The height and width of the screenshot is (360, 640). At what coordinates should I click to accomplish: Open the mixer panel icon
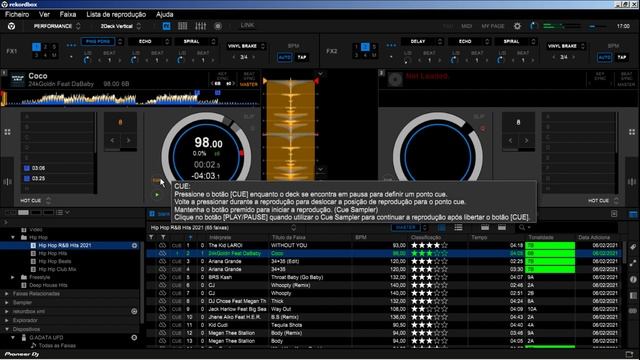coord(200,26)
